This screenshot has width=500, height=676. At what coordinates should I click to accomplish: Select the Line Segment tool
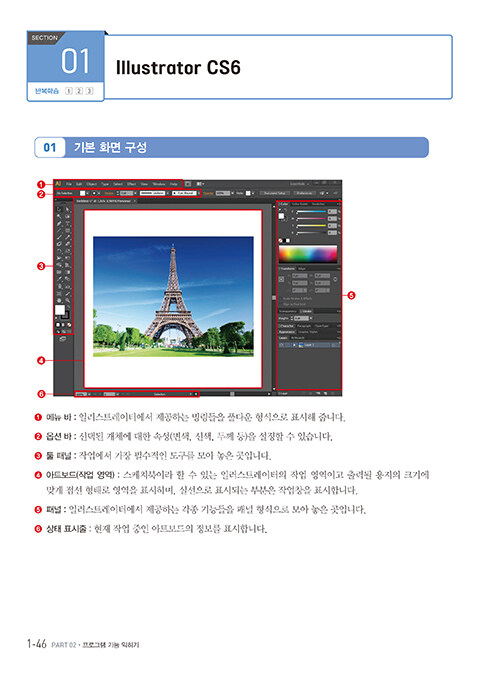(59, 230)
